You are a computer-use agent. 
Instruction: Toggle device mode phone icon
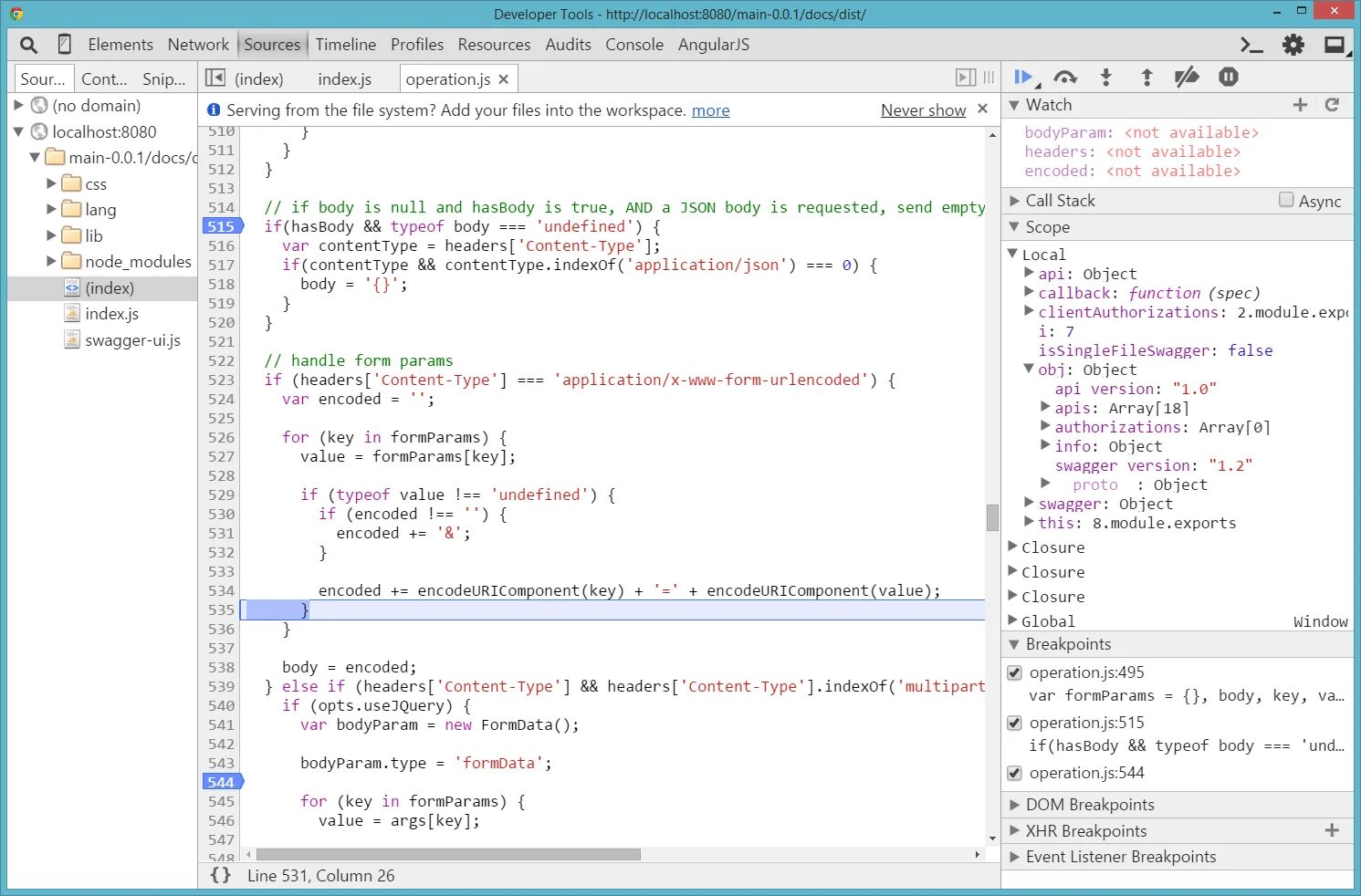tap(64, 44)
